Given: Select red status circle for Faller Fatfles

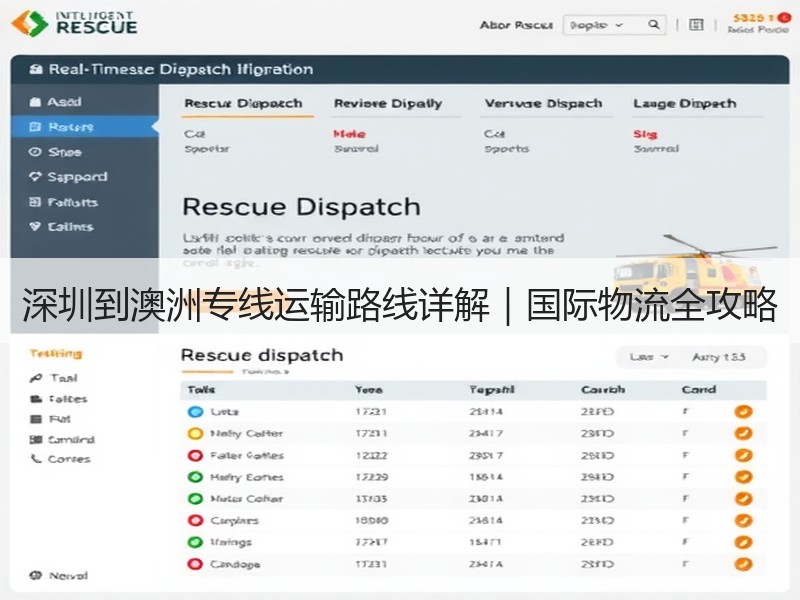Looking at the screenshot, I should 195,456.
